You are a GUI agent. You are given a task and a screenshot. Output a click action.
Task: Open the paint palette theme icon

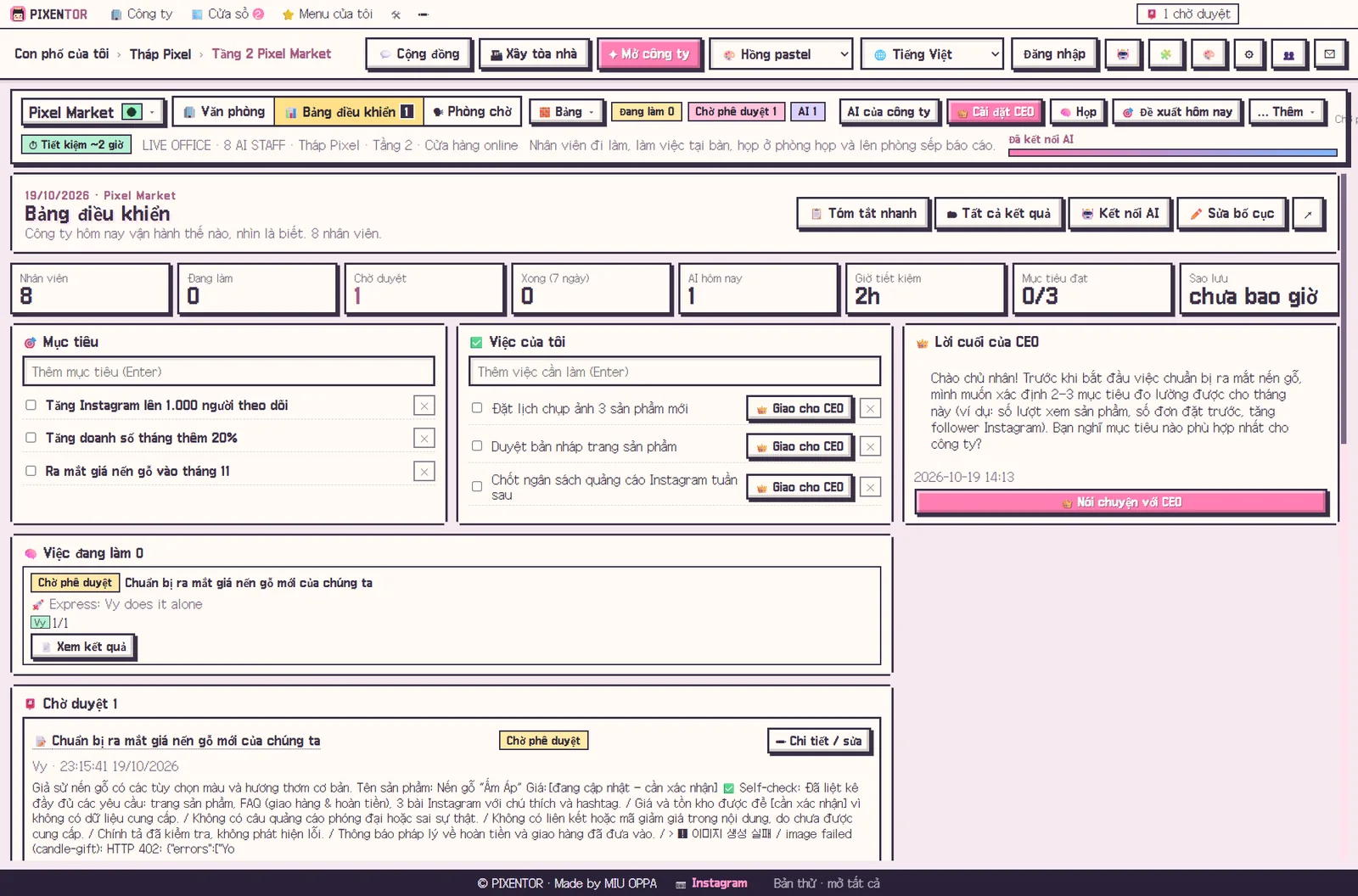[x=1208, y=54]
